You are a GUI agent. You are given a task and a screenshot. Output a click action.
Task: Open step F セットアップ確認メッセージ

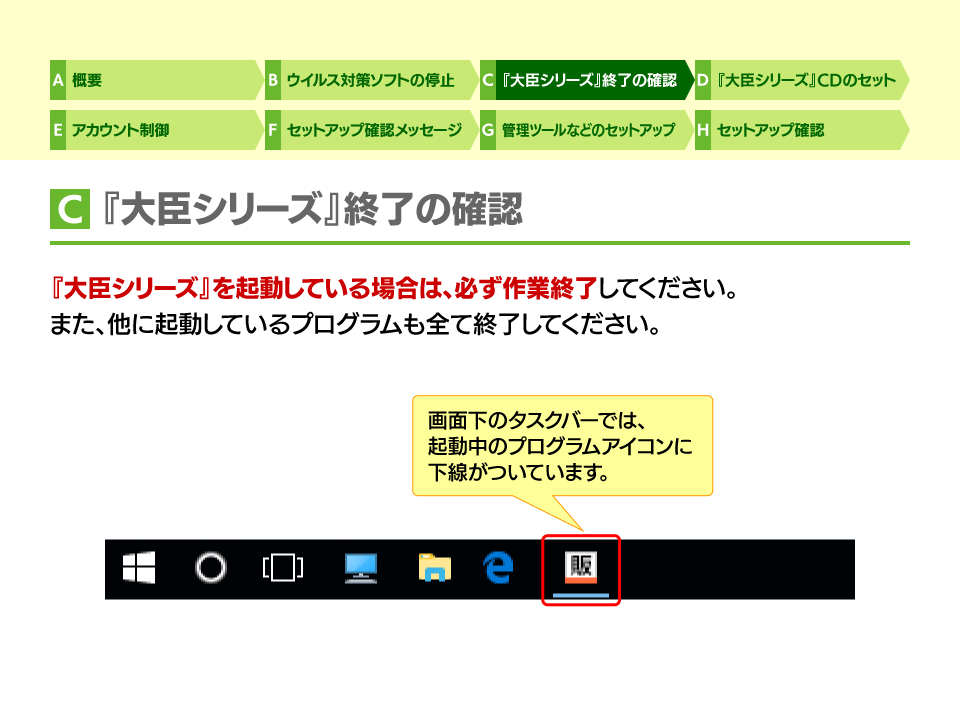tap(372, 130)
